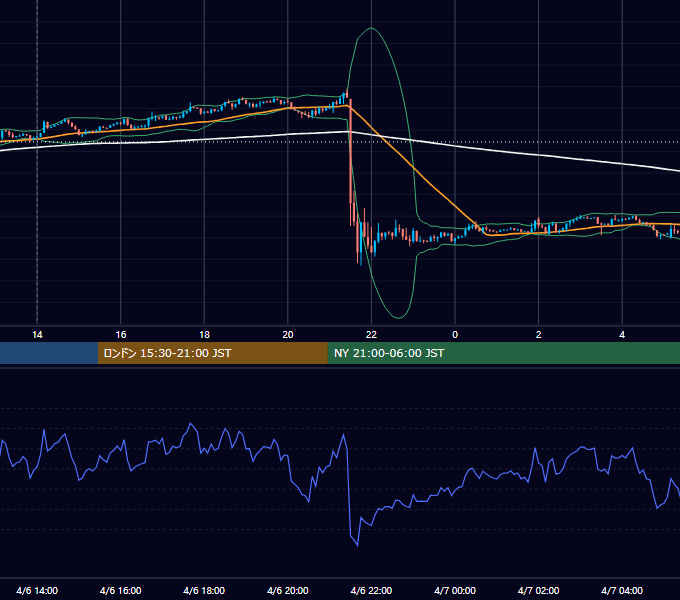Click the hour label 16 on the price chart axis

click(x=121, y=335)
